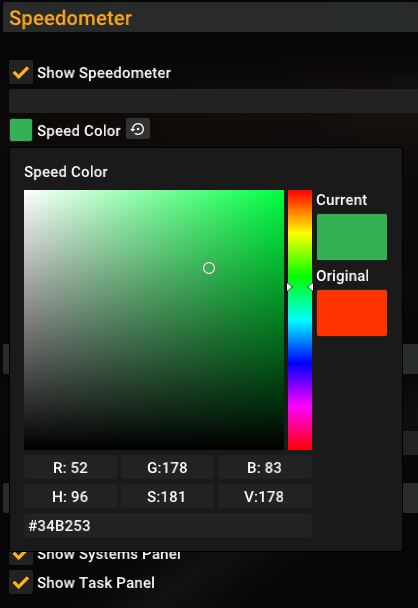Viewport: 418px width, 608px height.
Task: Reset Speed Color to default
Action: (x=138, y=129)
